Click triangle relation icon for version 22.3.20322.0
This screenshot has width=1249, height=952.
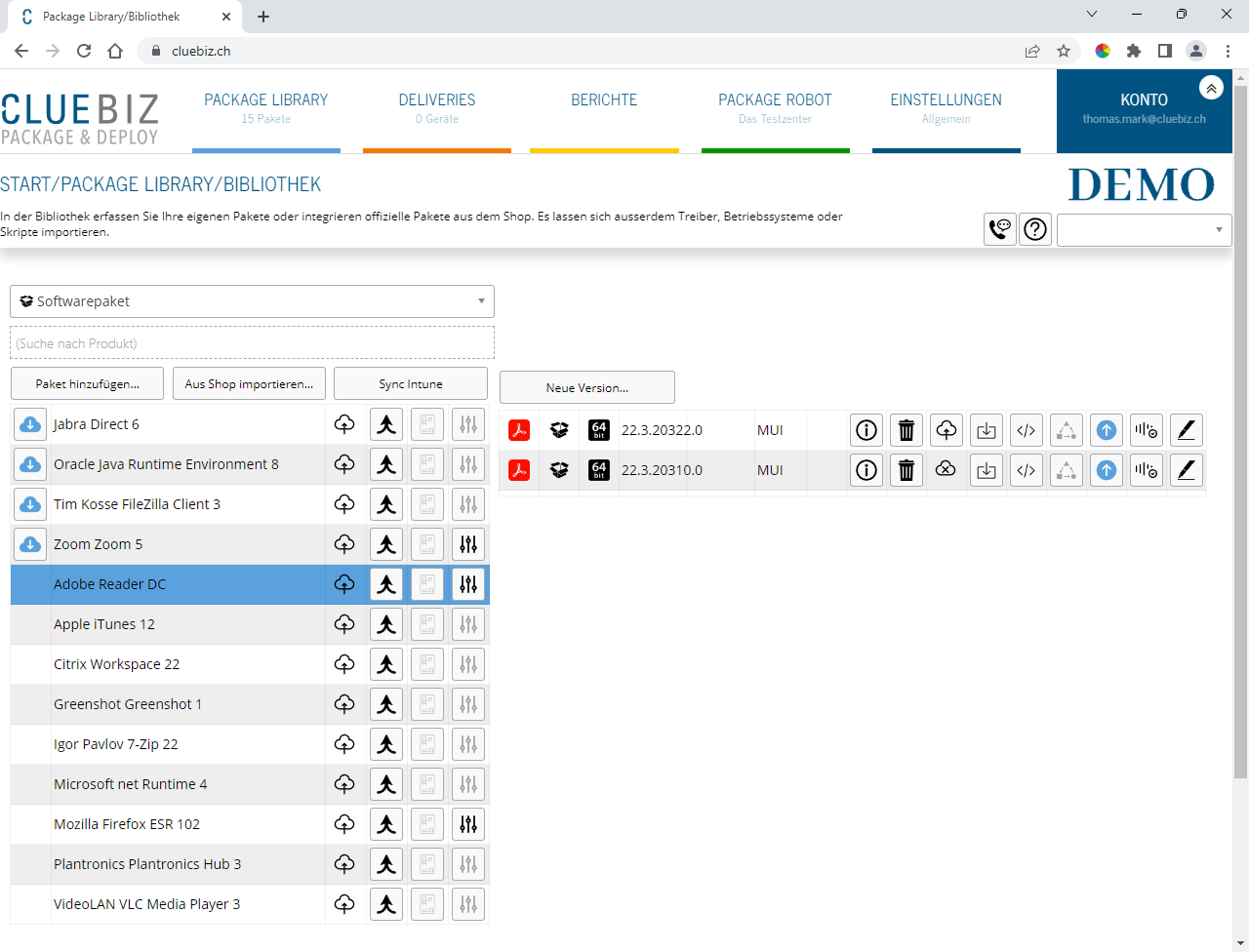(1067, 430)
